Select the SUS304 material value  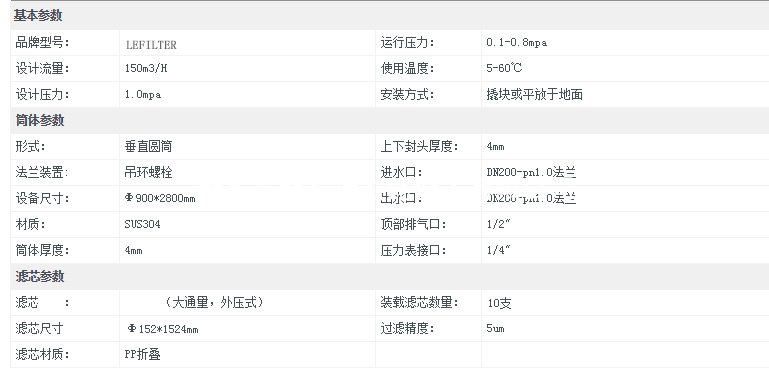[x=142, y=225]
